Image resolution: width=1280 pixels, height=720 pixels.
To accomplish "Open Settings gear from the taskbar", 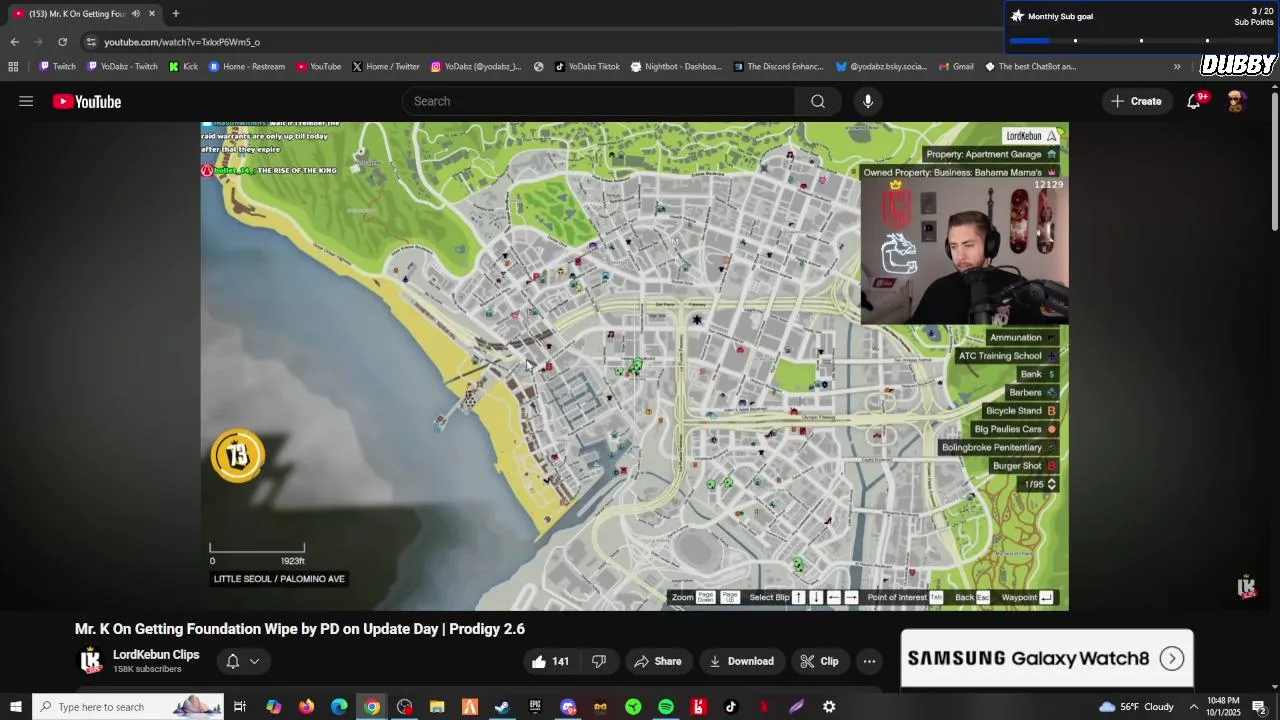I will (829, 707).
